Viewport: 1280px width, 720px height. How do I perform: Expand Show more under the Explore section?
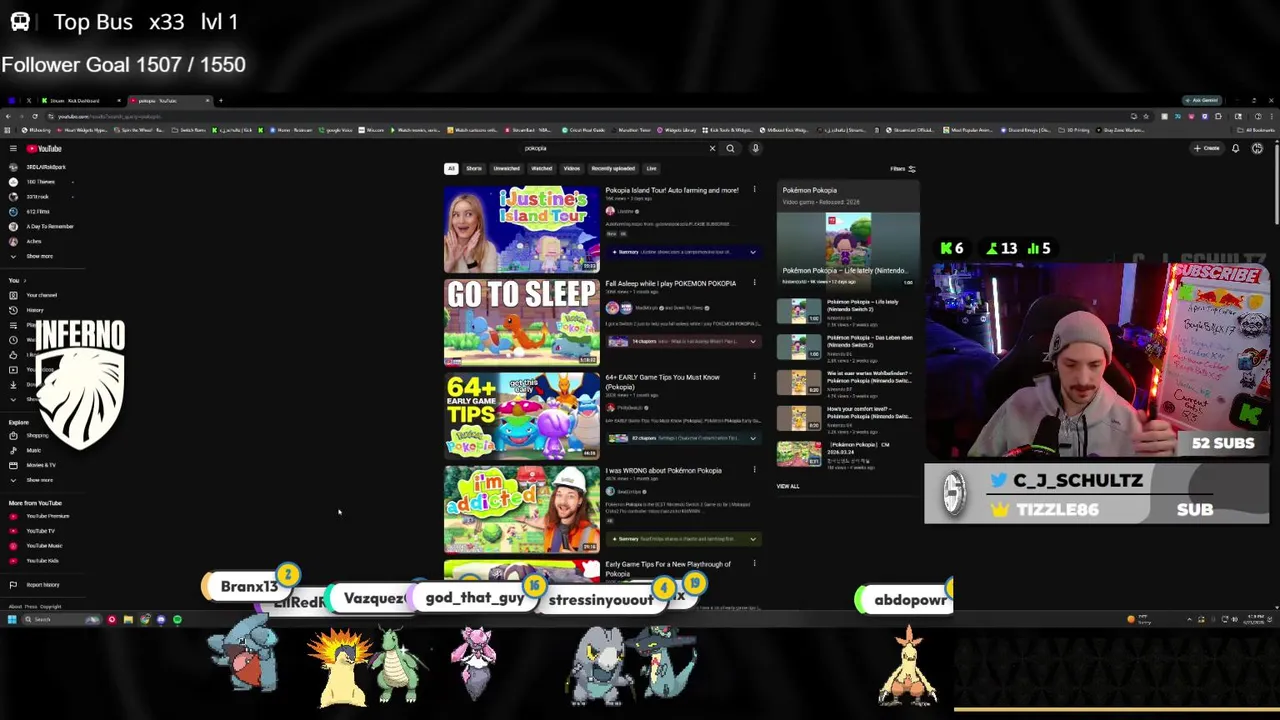[x=32, y=480]
